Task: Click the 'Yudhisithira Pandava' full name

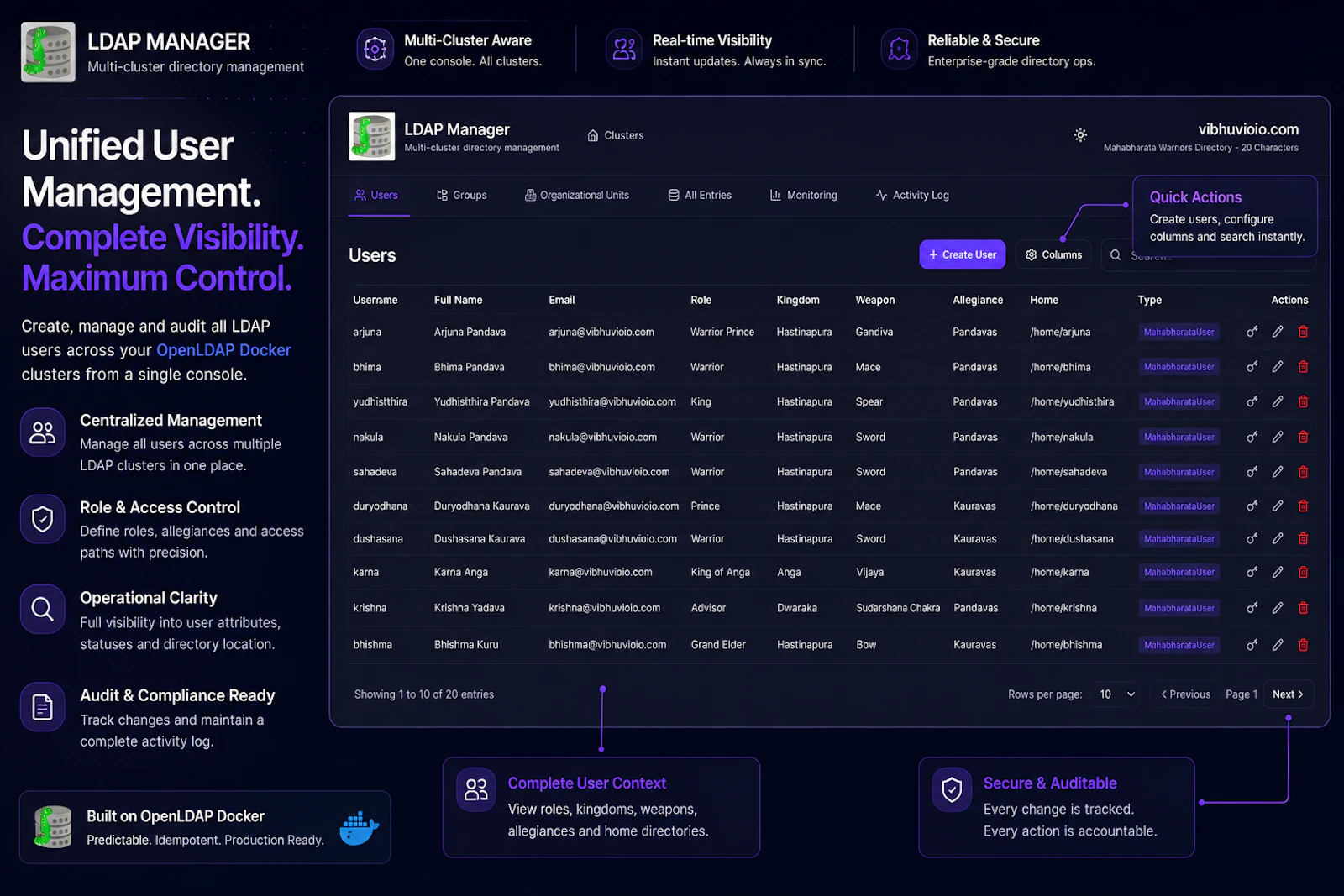Action: pyautogui.click(x=481, y=401)
